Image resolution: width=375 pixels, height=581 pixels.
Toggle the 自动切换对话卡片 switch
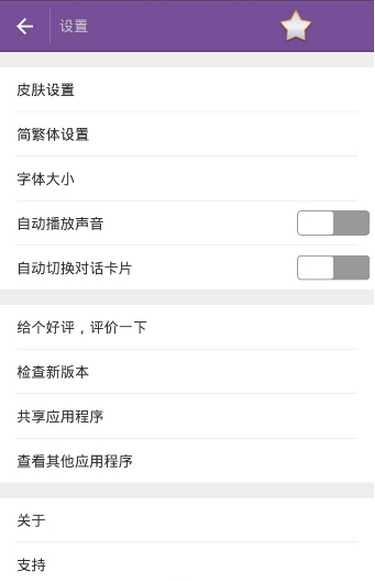(333, 268)
